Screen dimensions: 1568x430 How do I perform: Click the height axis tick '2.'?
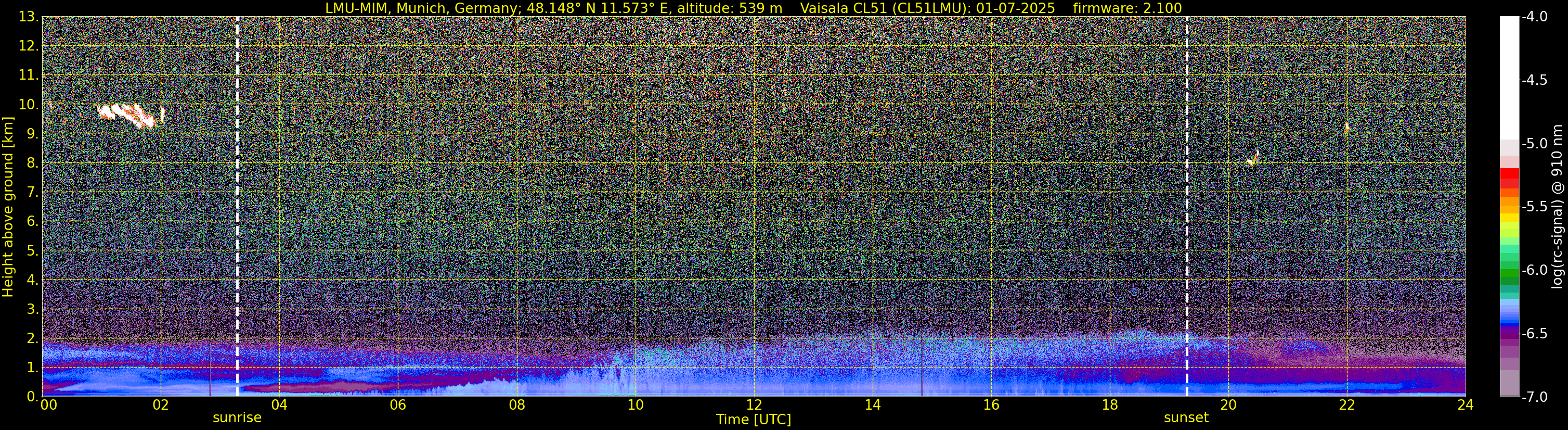32,339
